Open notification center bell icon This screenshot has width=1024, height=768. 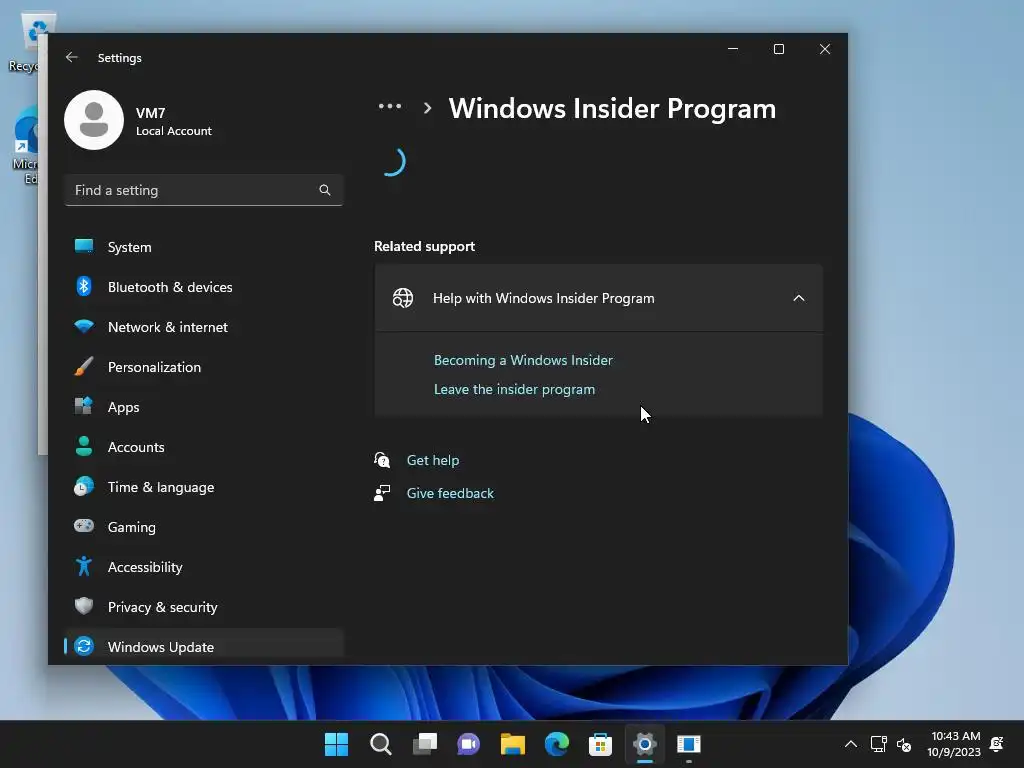(x=997, y=744)
